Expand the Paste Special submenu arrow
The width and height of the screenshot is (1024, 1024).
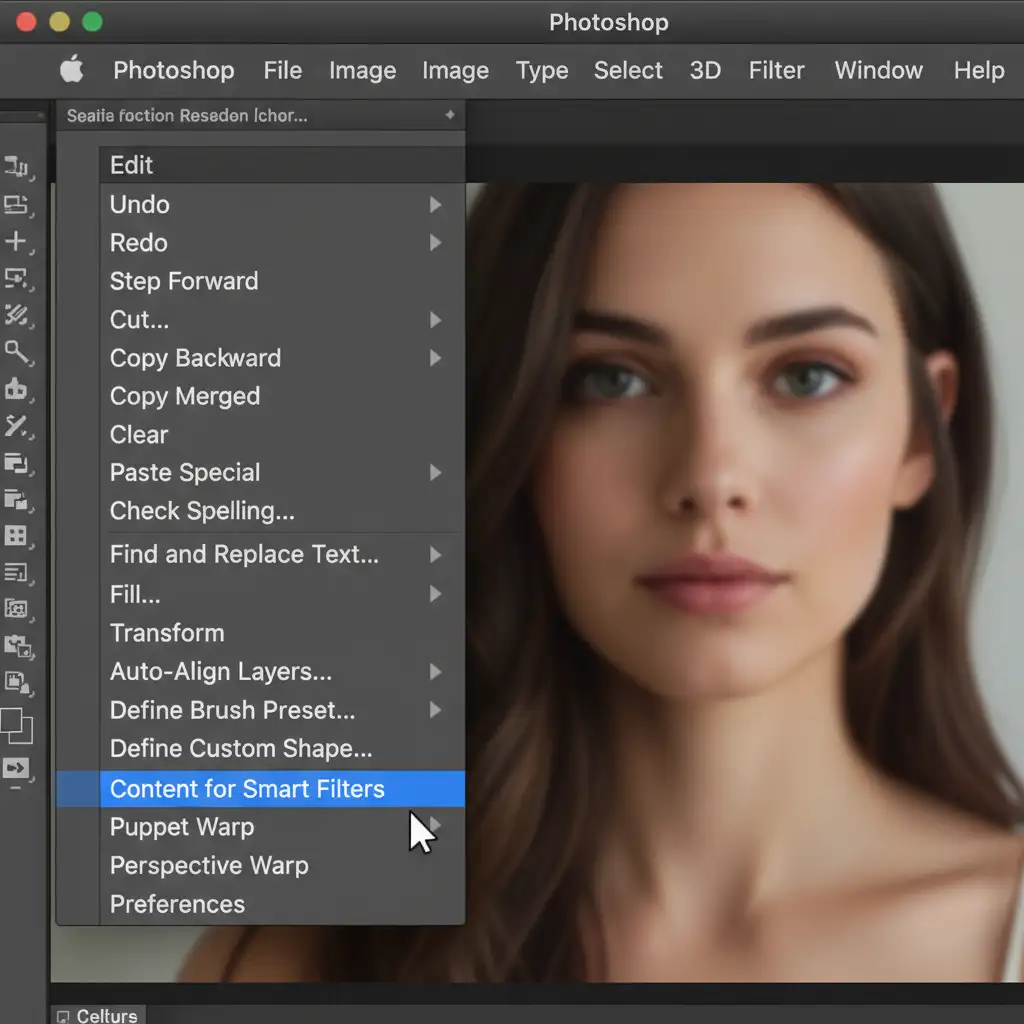click(x=435, y=473)
